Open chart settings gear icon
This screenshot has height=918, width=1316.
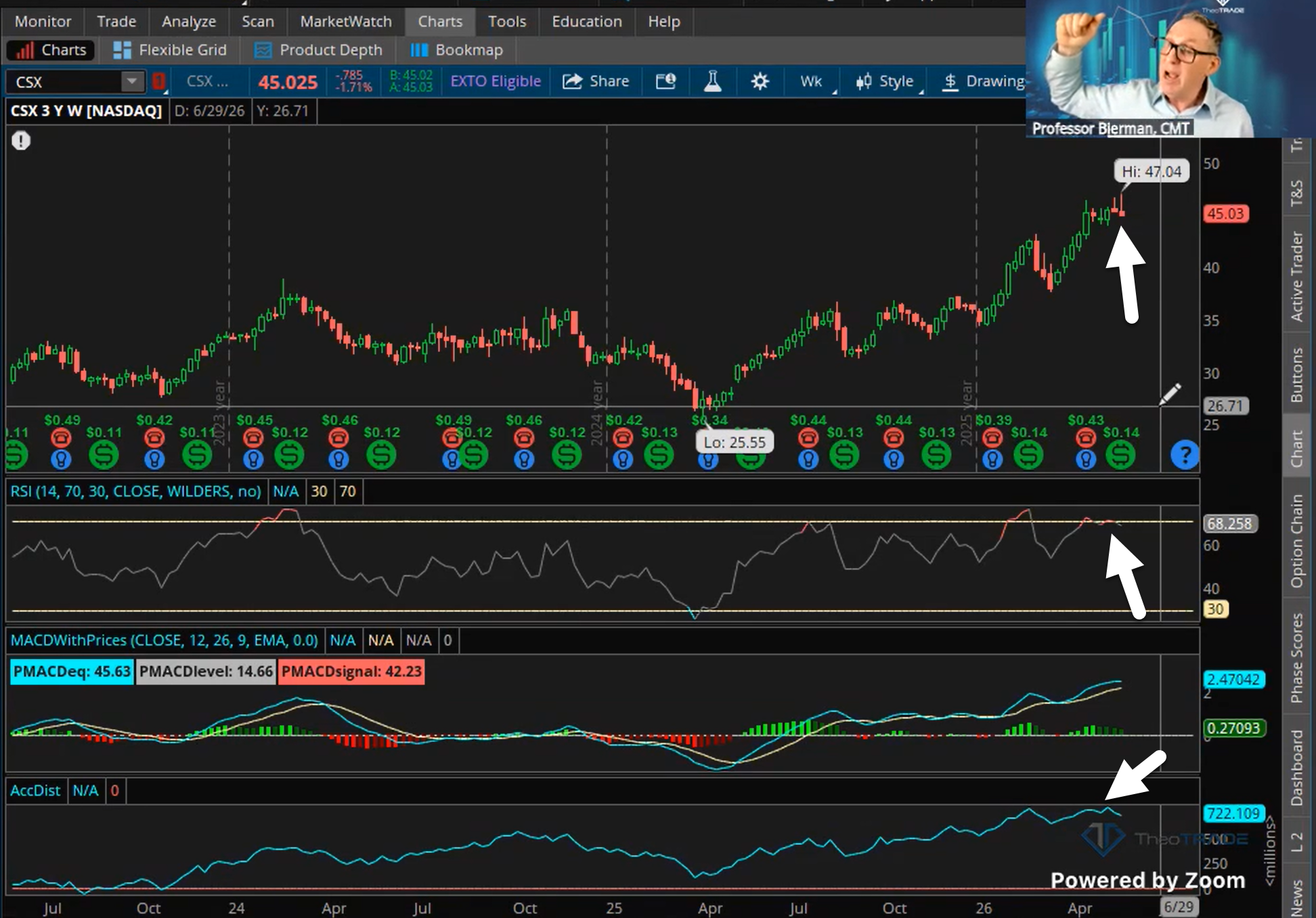pos(760,82)
